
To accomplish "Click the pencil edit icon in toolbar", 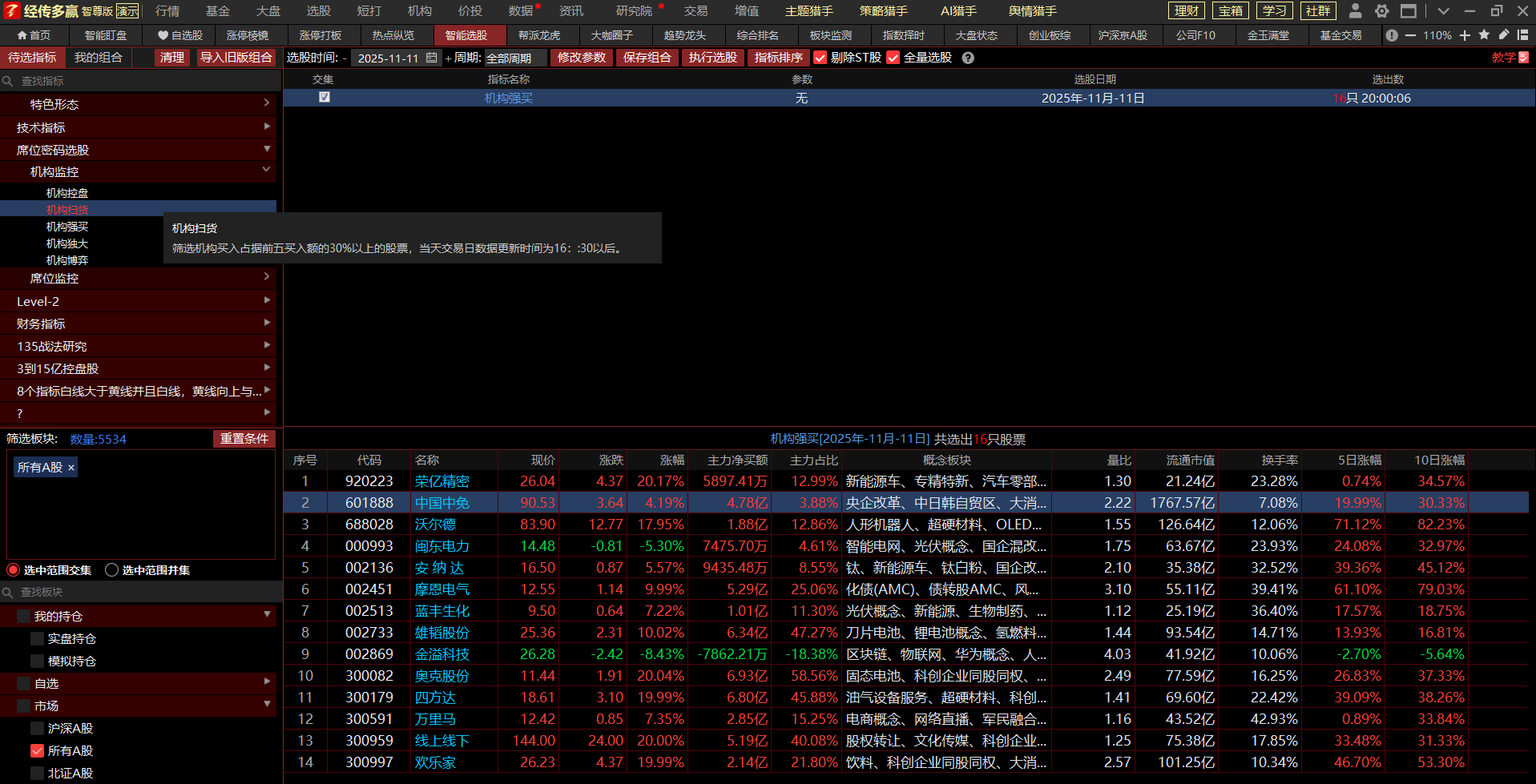I will click(1503, 35).
